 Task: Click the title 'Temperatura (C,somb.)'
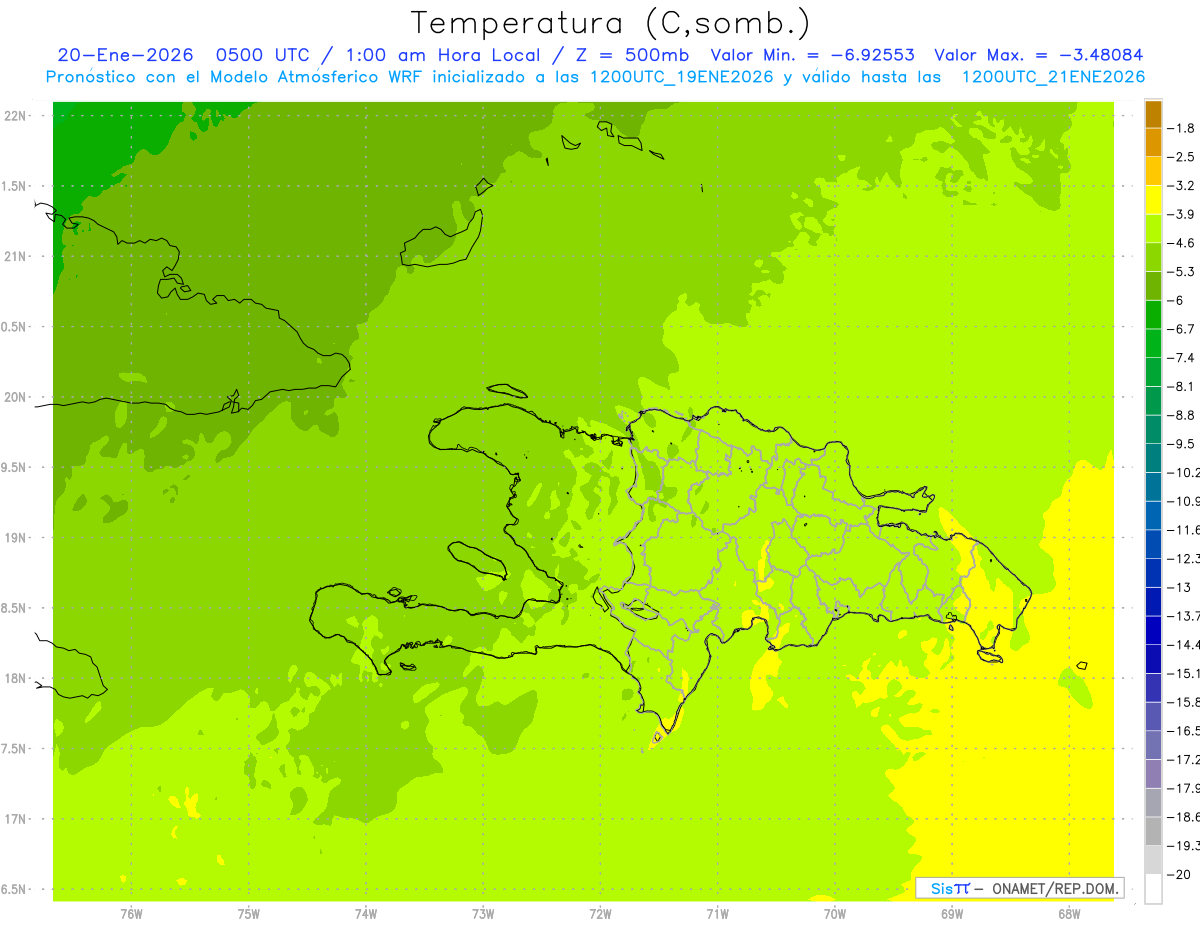coord(611,23)
